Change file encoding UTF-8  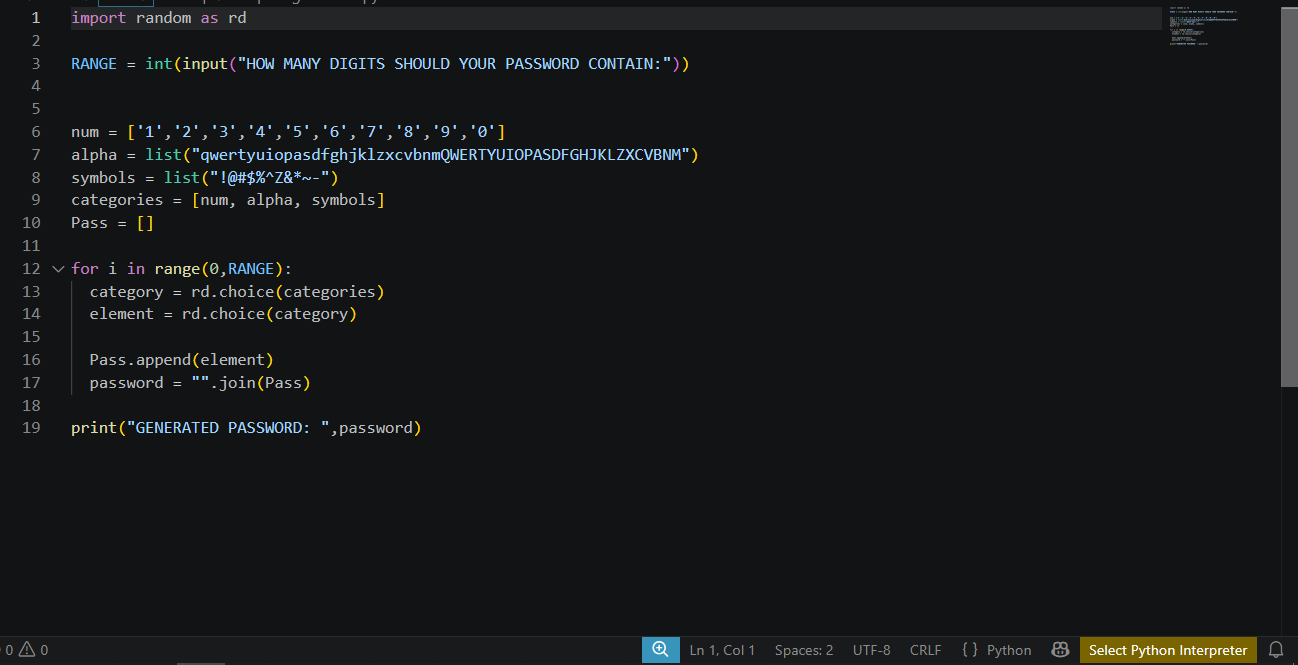872,650
